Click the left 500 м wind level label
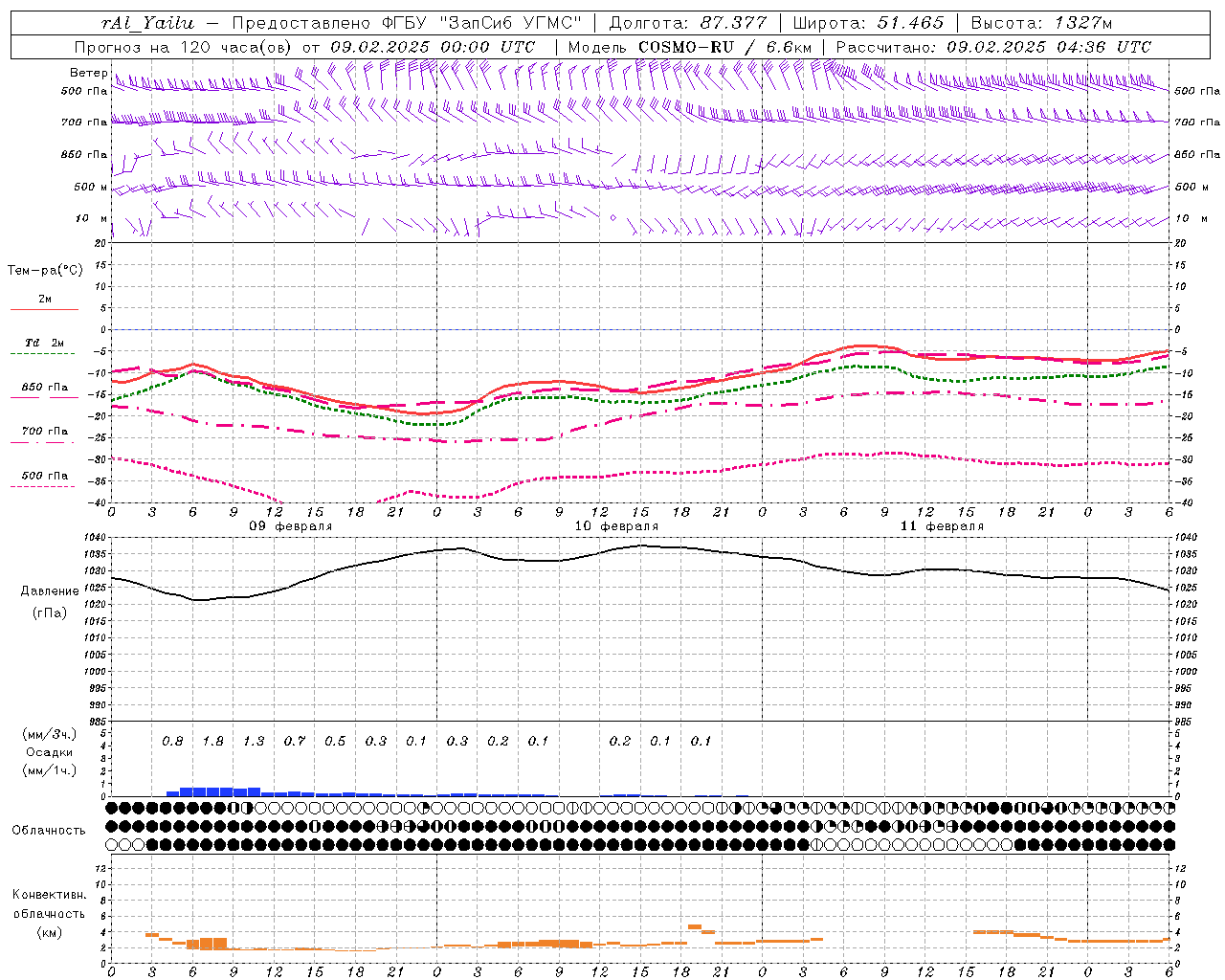The image size is (1225, 980). point(91,187)
